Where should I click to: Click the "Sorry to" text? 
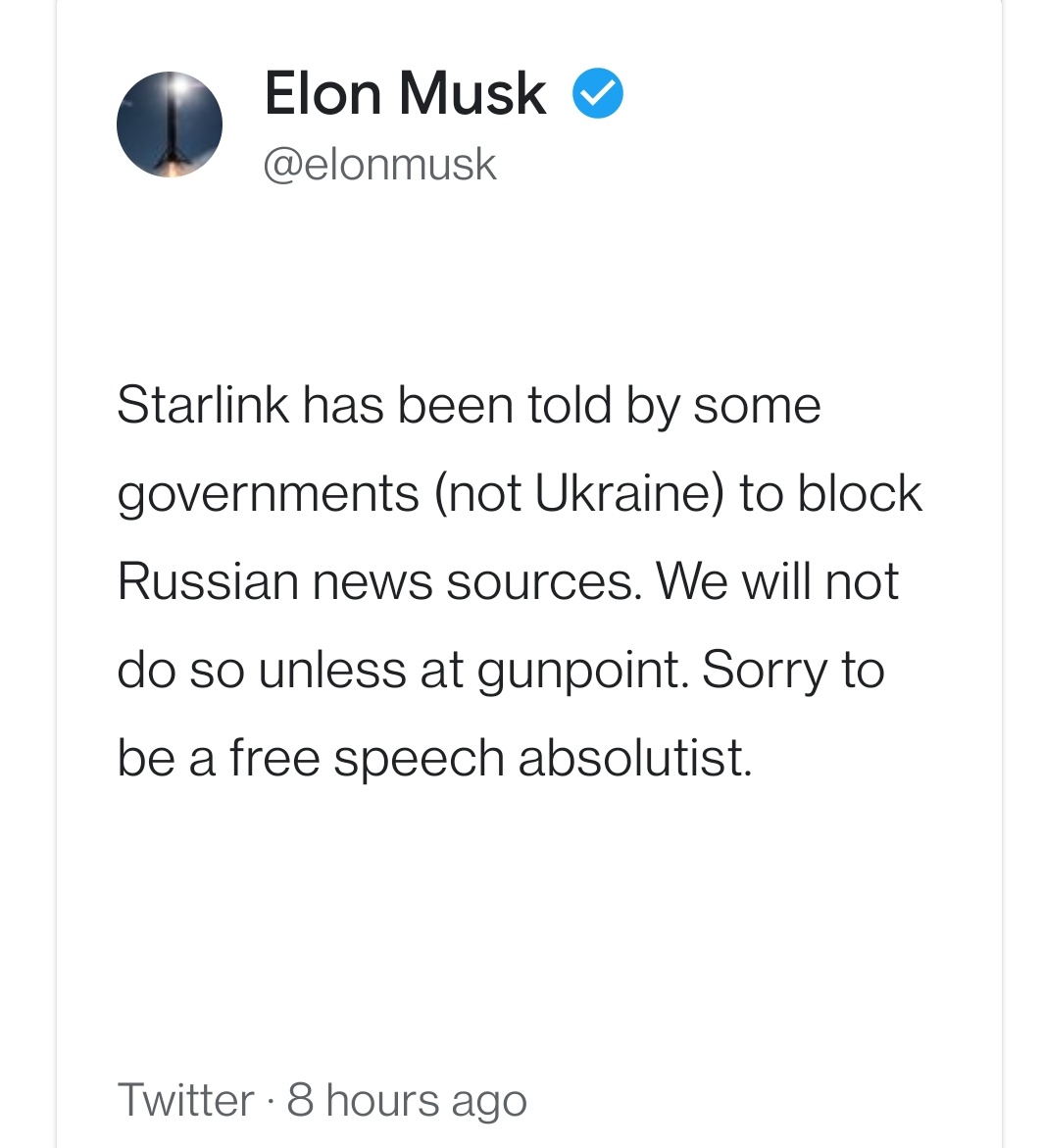tap(793, 671)
